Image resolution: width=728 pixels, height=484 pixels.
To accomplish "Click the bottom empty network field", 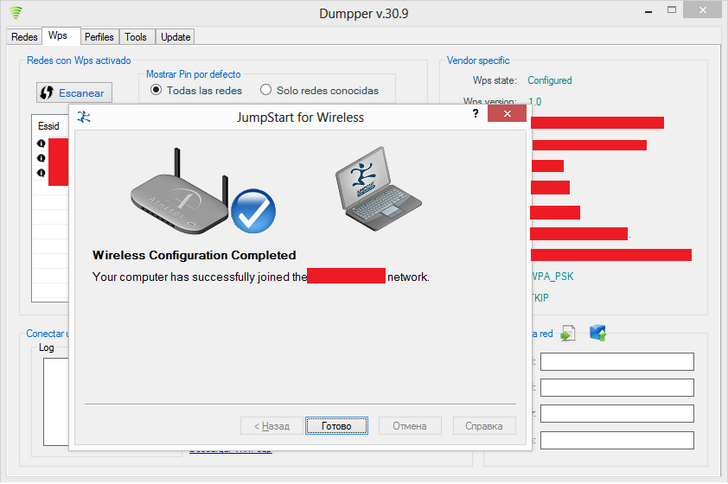I will pos(616,439).
